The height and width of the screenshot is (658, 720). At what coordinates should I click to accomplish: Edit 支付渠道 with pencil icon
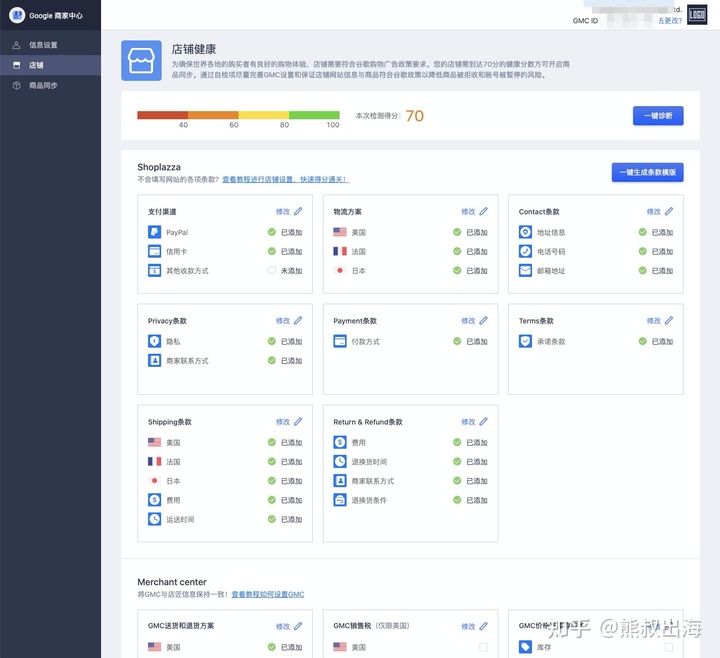pyautogui.click(x=298, y=211)
